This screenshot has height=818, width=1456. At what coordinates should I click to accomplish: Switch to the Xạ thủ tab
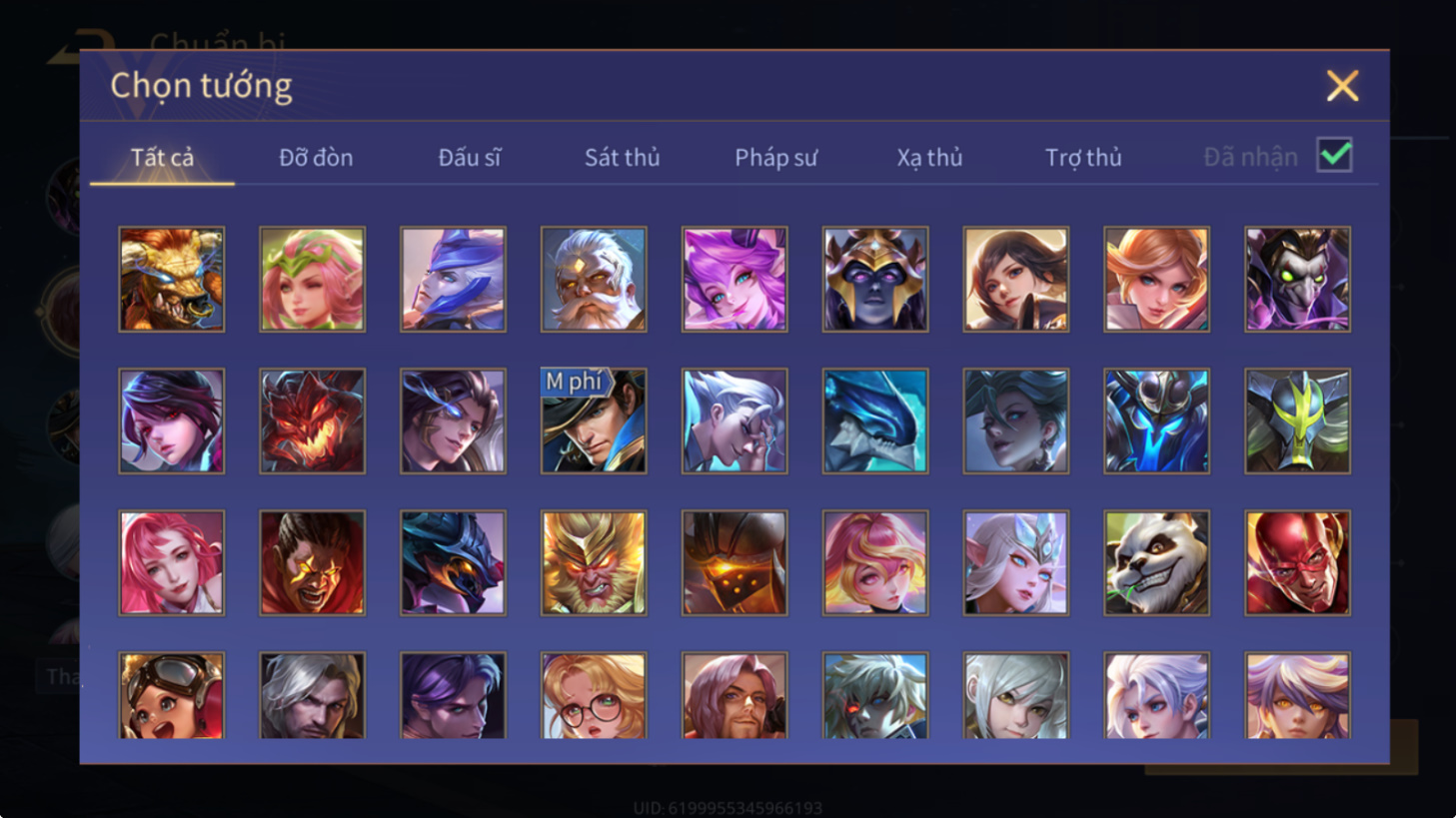tap(929, 157)
